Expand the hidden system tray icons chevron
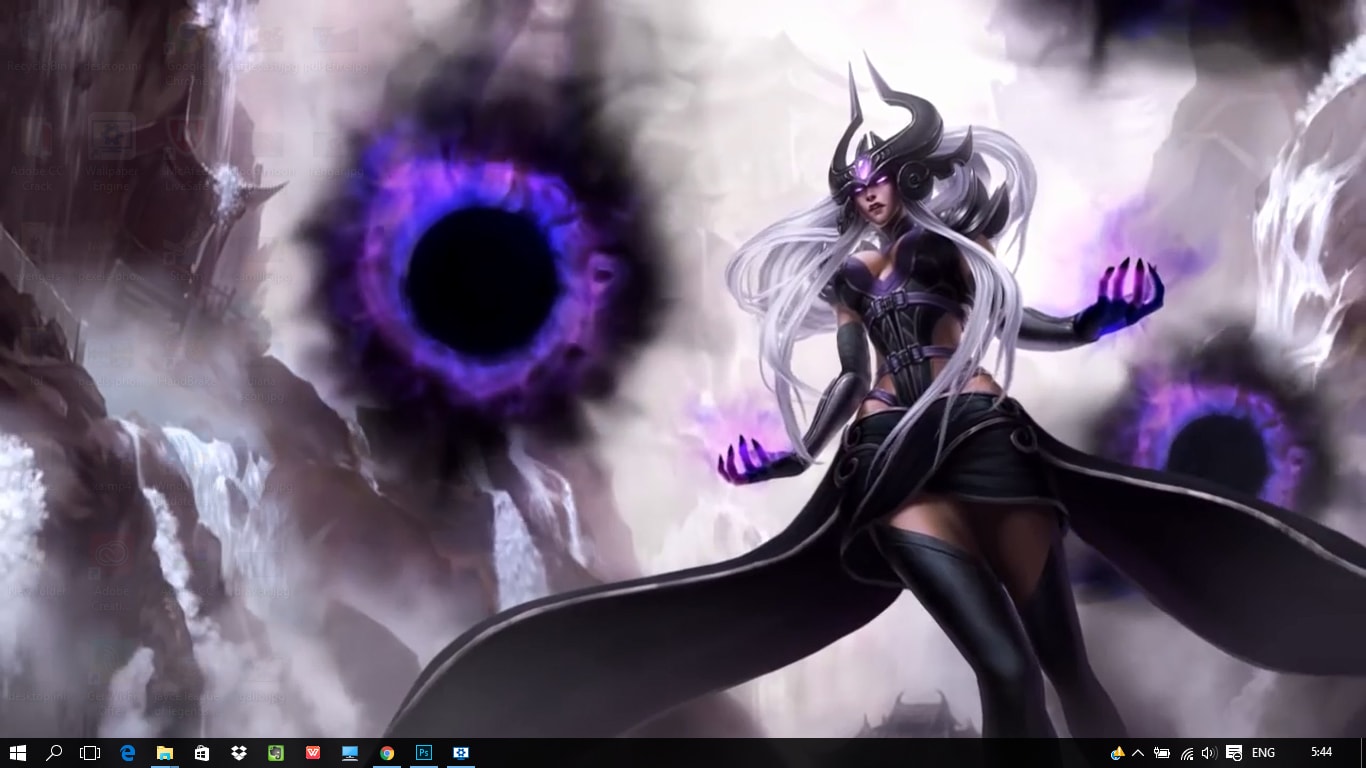Image resolution: width=1366 pixels, height=768 pixels. click(x=1138, y=753)
